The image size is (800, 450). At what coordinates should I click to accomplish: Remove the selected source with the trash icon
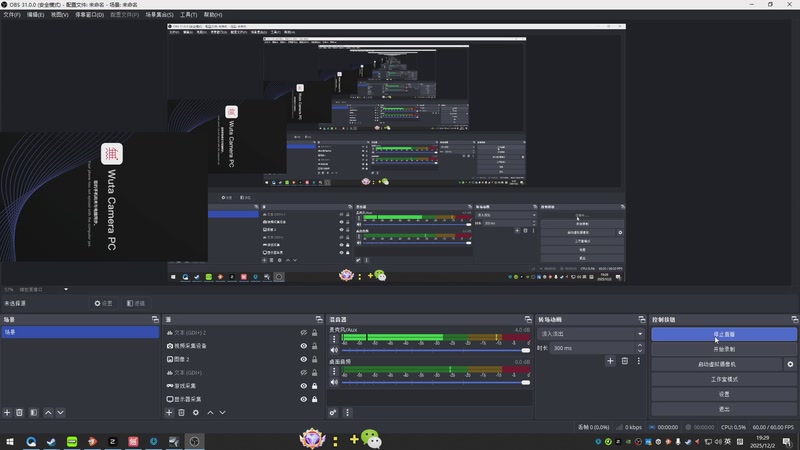coord(182,412)
